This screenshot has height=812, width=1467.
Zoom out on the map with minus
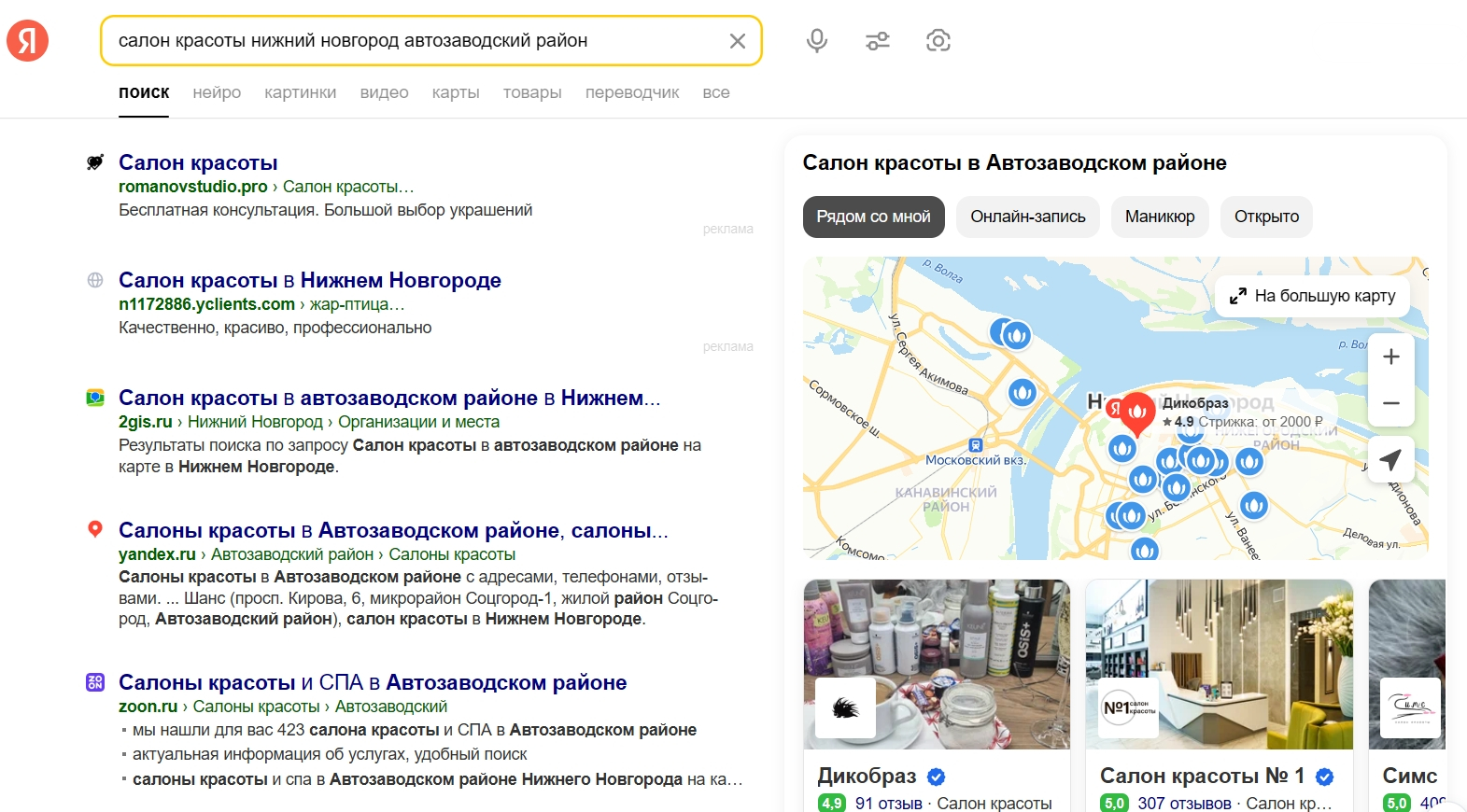[1391, 403]
